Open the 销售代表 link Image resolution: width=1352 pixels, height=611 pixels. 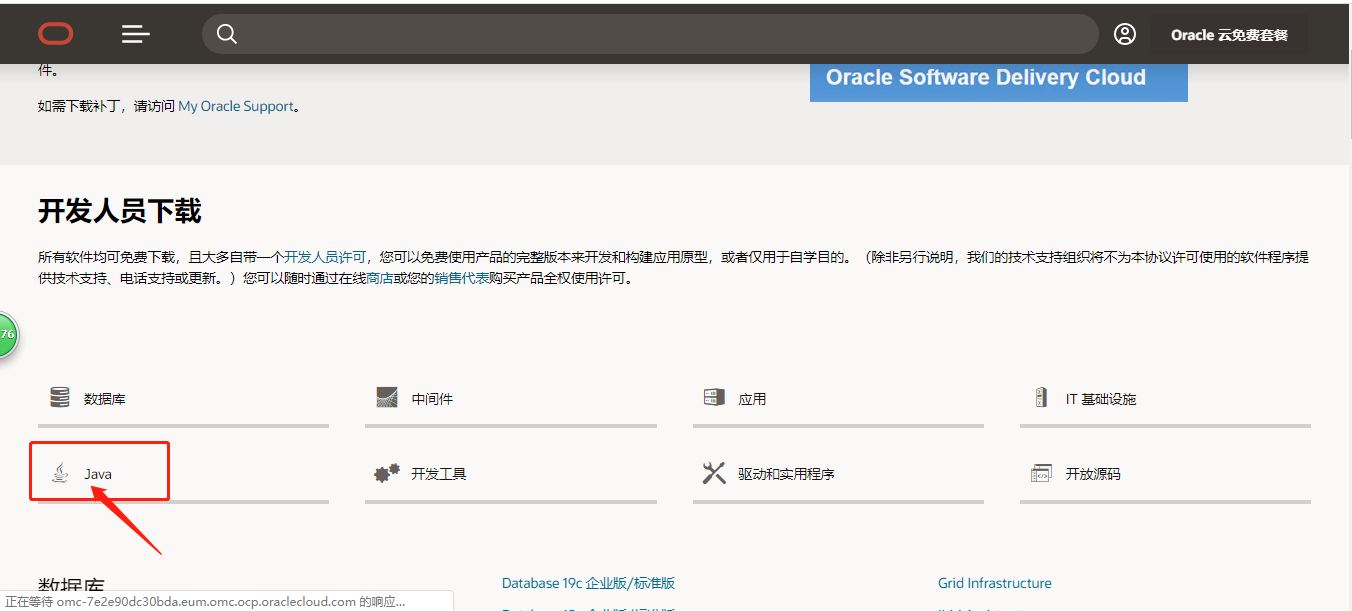462,279
